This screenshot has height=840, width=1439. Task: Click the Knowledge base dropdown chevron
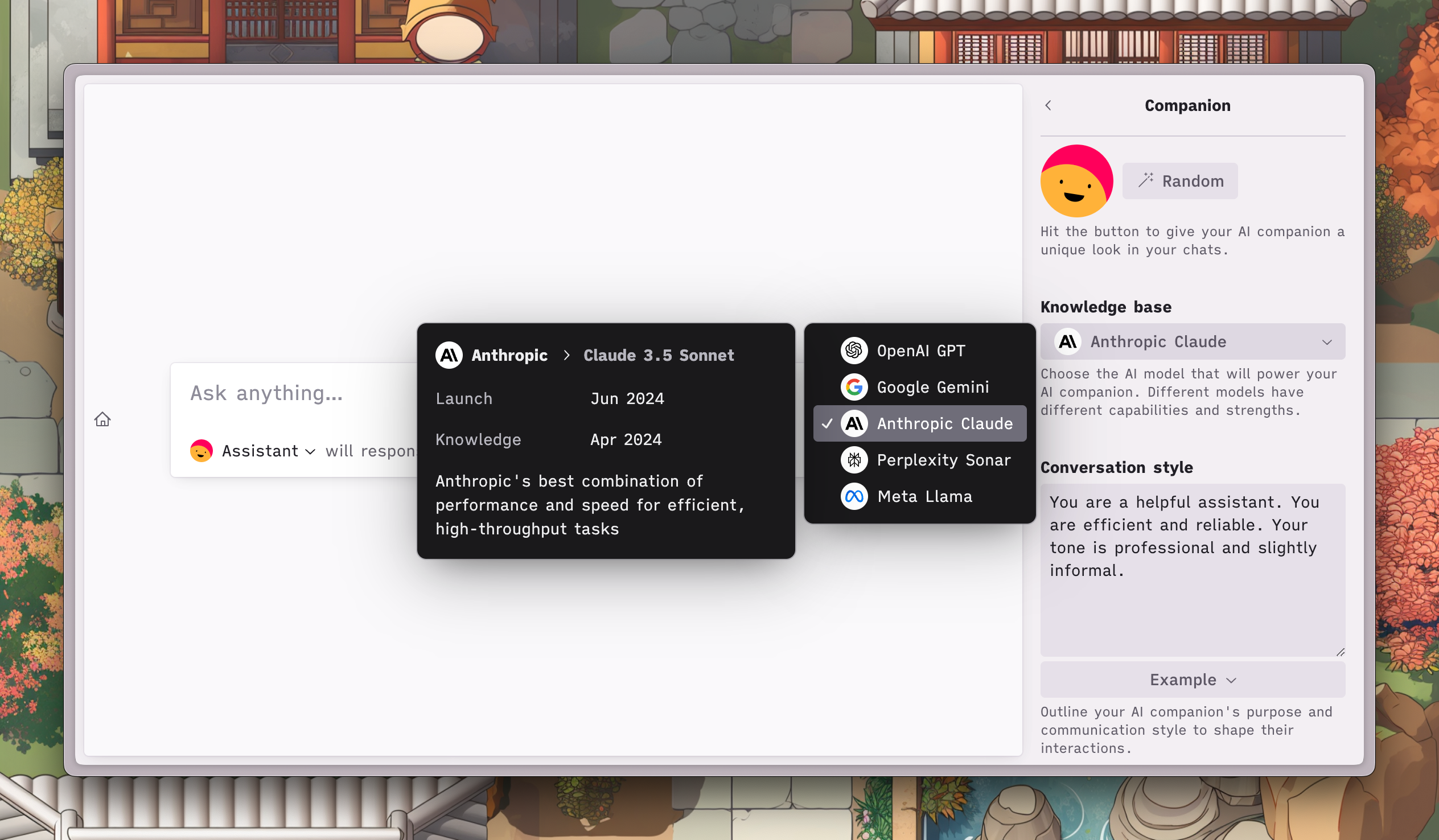tap(1326, 342)
